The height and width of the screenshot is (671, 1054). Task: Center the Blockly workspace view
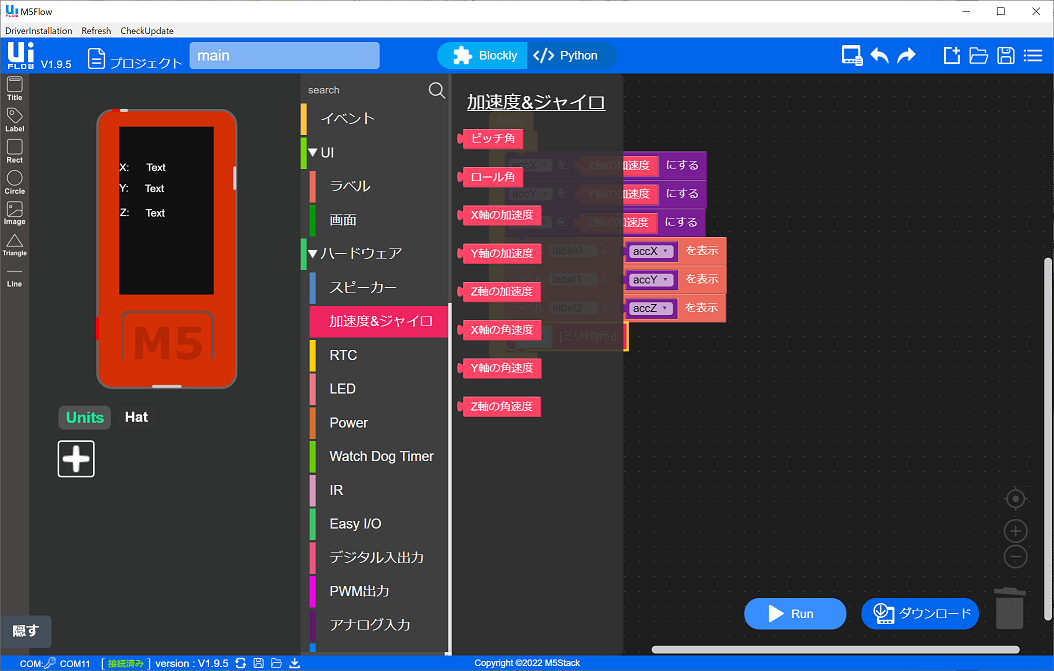pos(1015,499)
